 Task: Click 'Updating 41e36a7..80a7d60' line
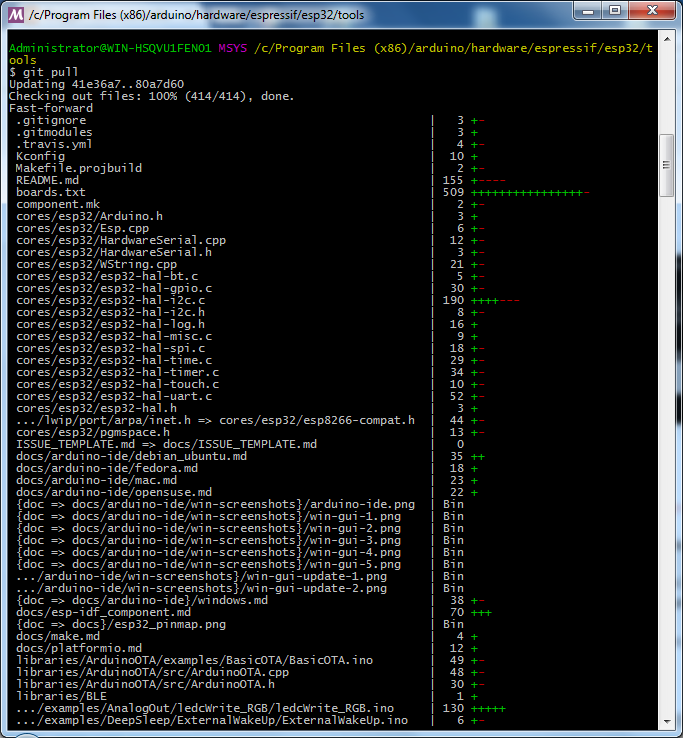[96, 84]
